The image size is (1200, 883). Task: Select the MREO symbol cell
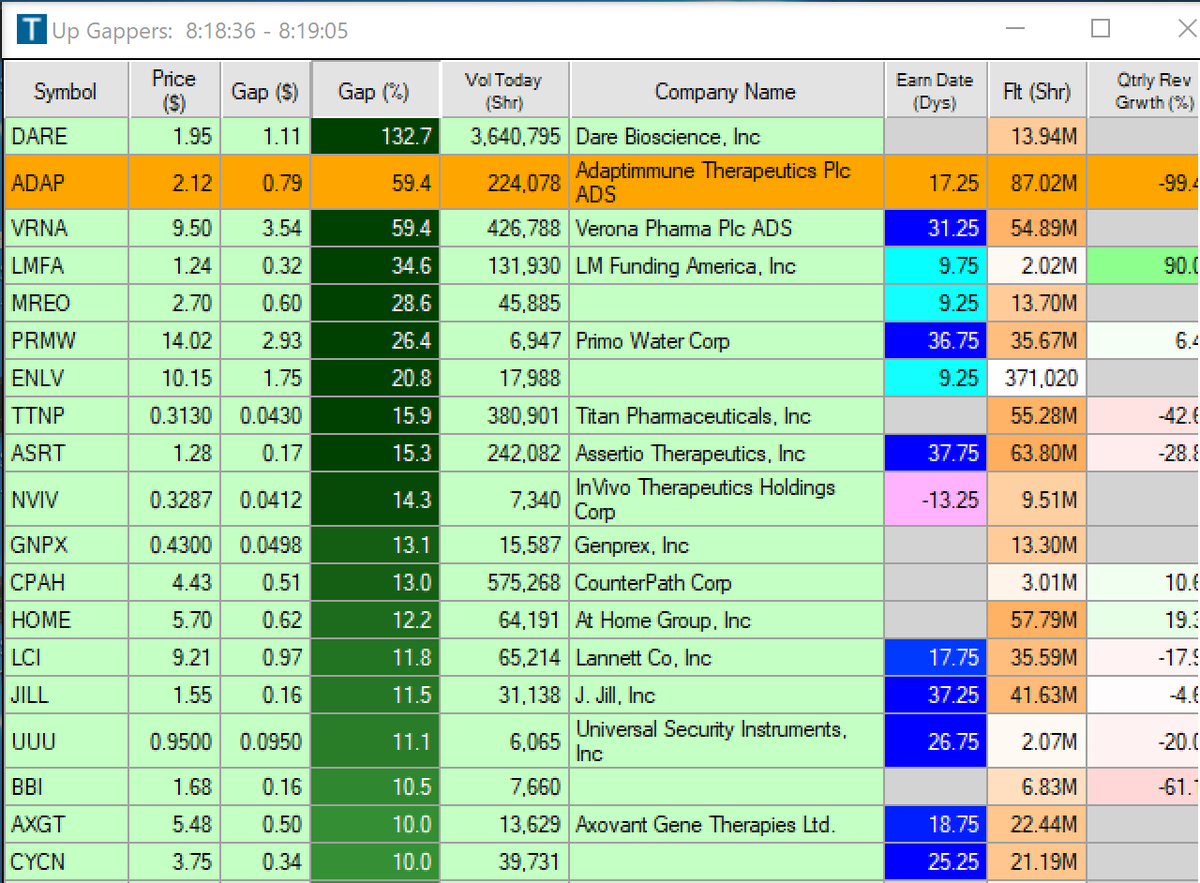click(67, 303)
